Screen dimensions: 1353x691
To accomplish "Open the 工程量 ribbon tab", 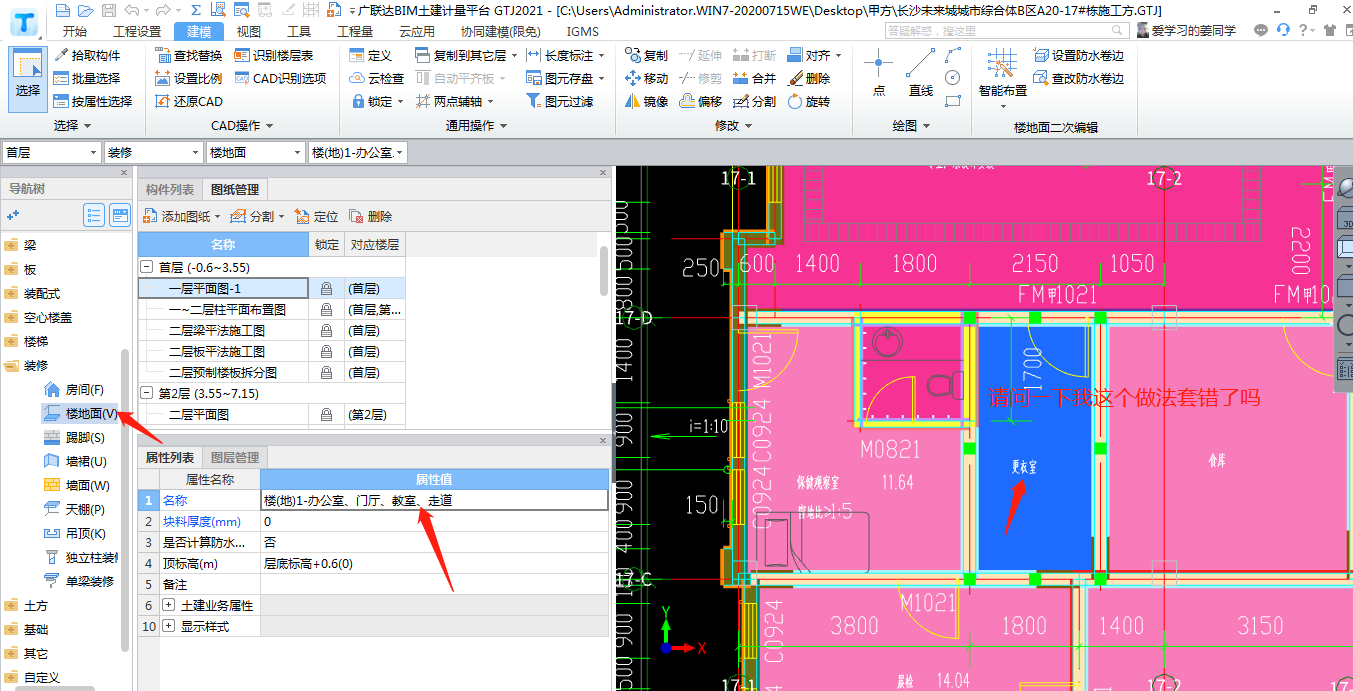I will pyautogui.click(x=355, y=31).
